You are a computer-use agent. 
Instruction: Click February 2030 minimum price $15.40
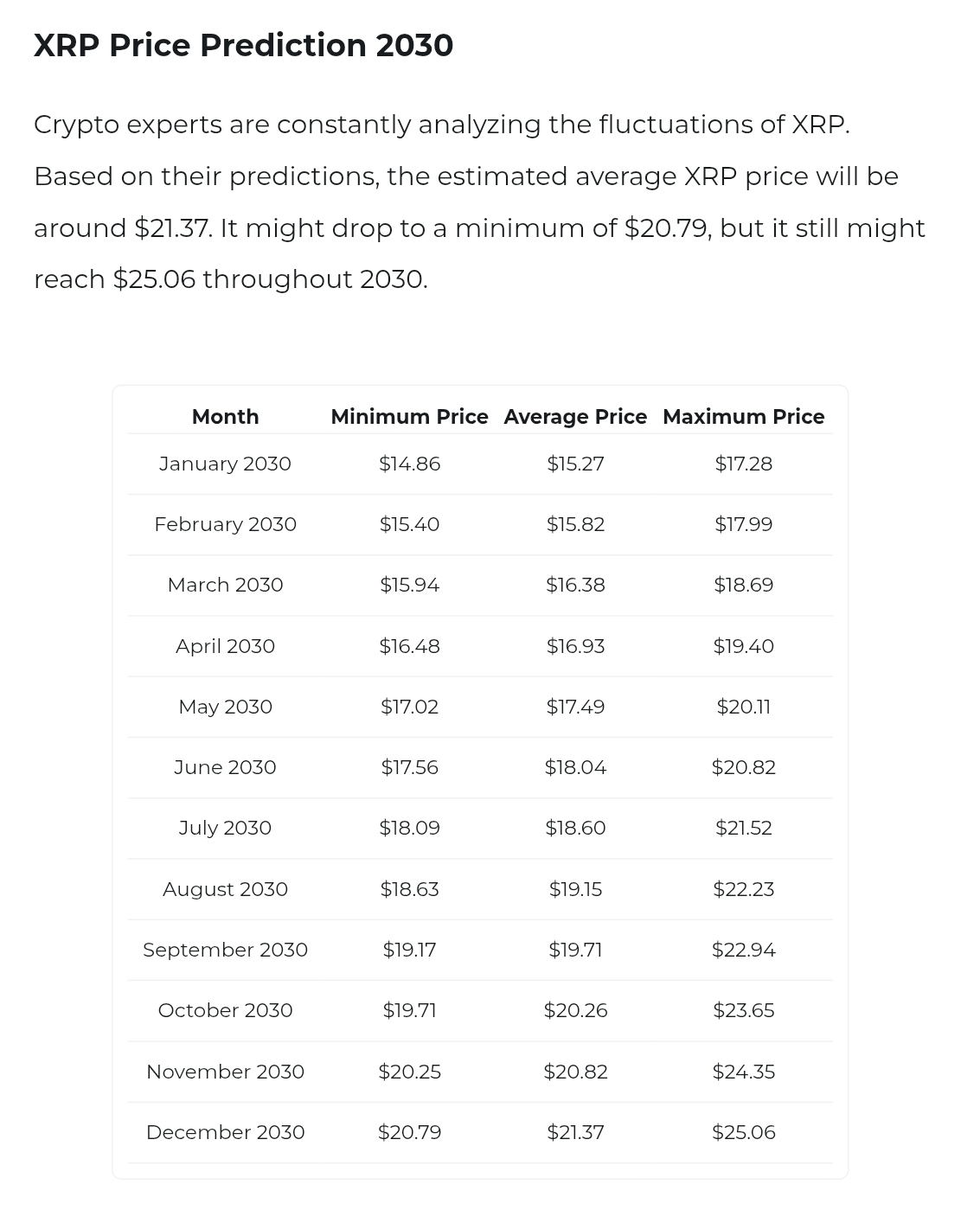(409, 524)
